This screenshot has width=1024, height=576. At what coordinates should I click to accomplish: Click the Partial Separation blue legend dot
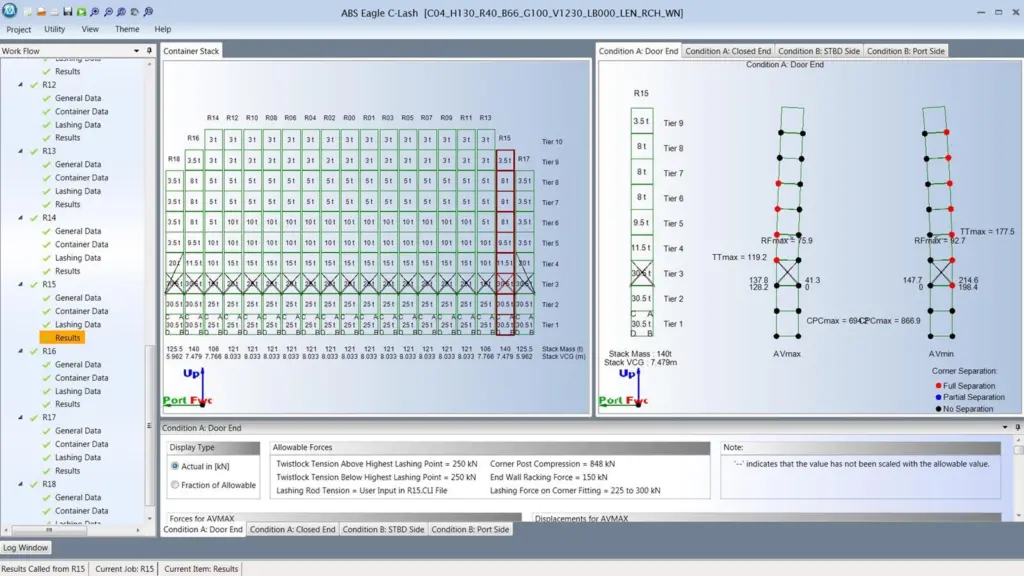coord(938,397)
